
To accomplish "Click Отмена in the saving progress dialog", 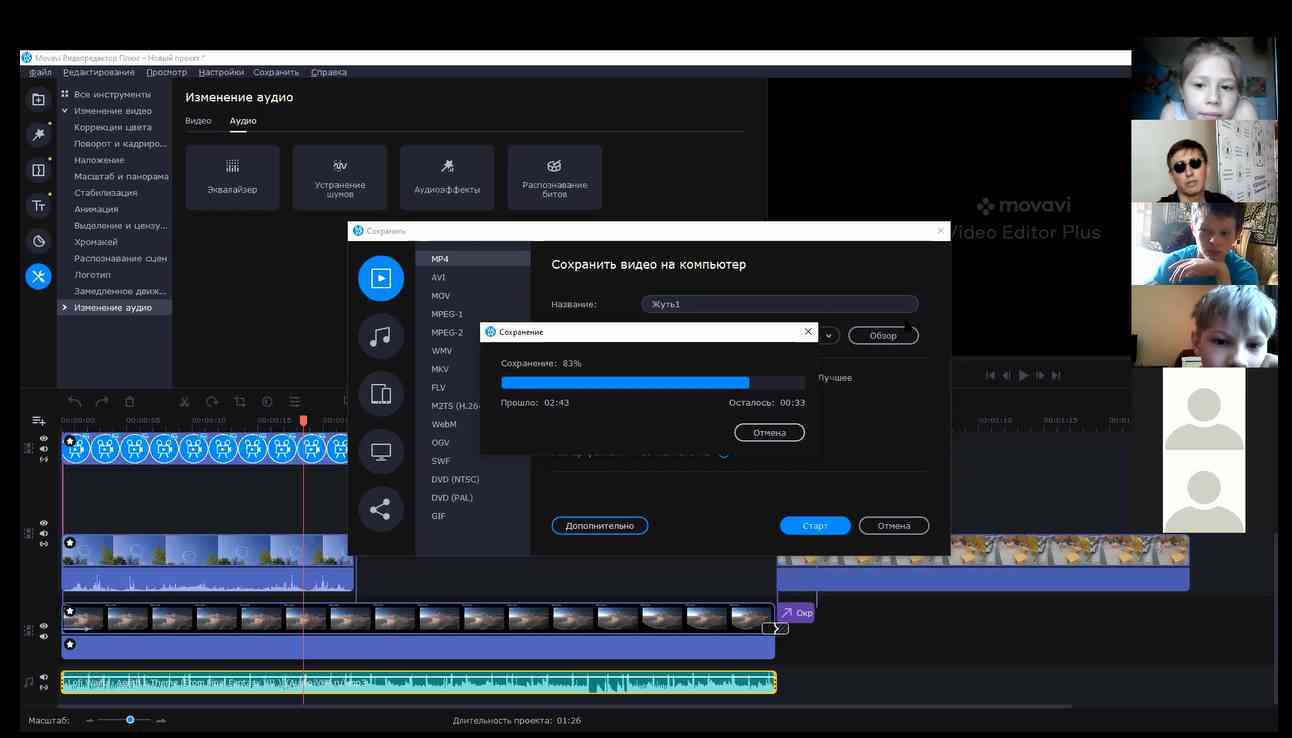I will coord(769,433).
